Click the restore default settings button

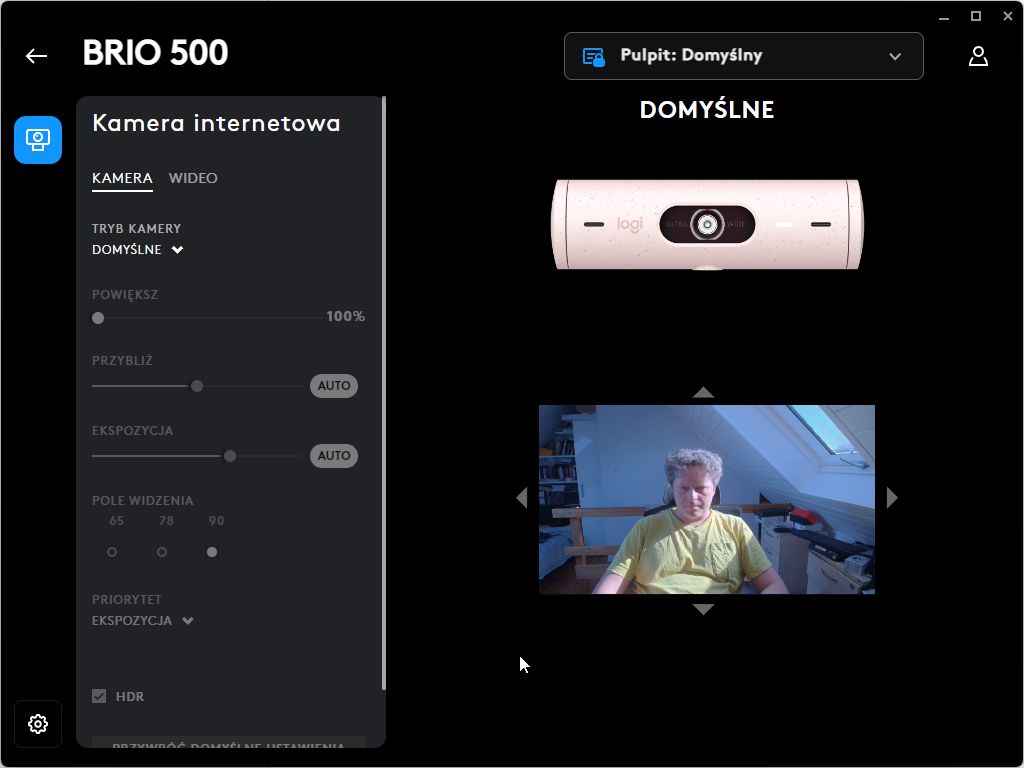coord(229,743)
